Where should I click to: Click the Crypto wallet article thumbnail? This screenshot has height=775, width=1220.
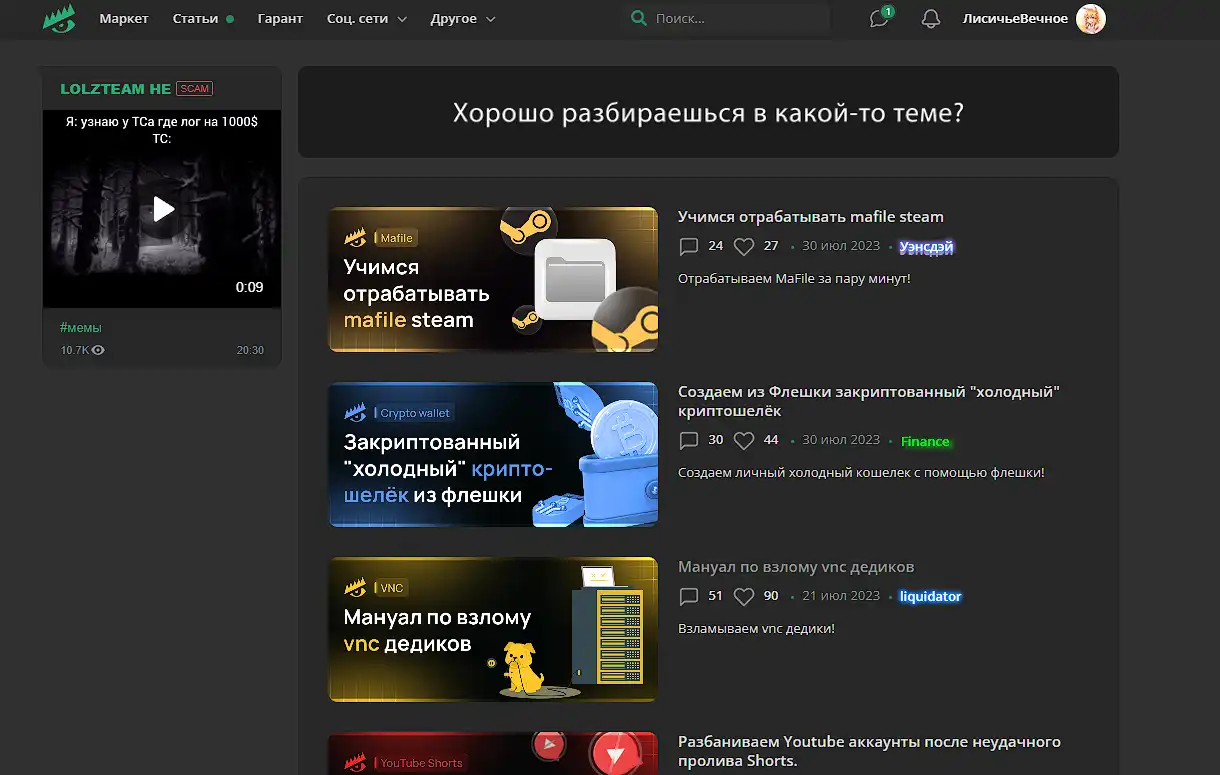493,454
